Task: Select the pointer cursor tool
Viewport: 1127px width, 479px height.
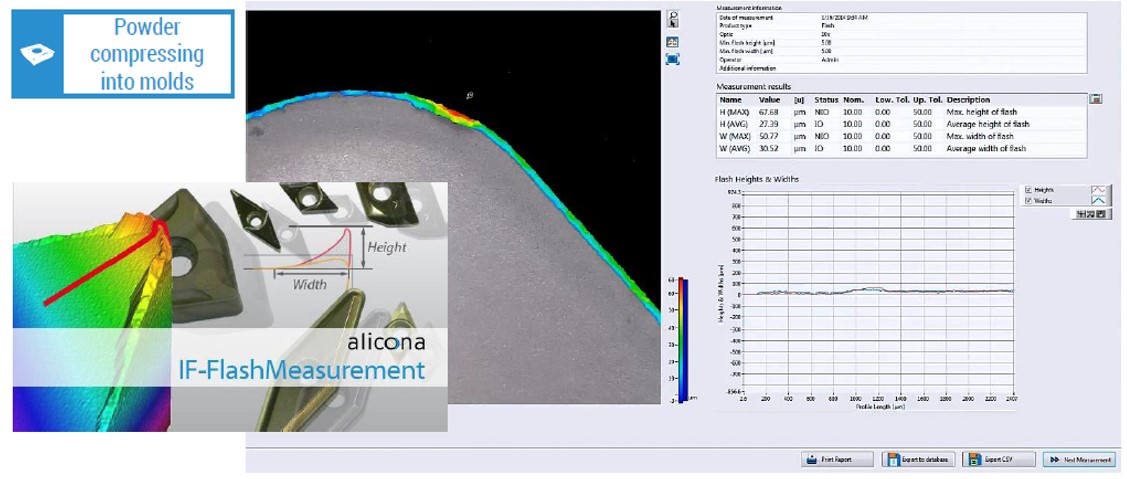Action: click(x=673, y=25)
